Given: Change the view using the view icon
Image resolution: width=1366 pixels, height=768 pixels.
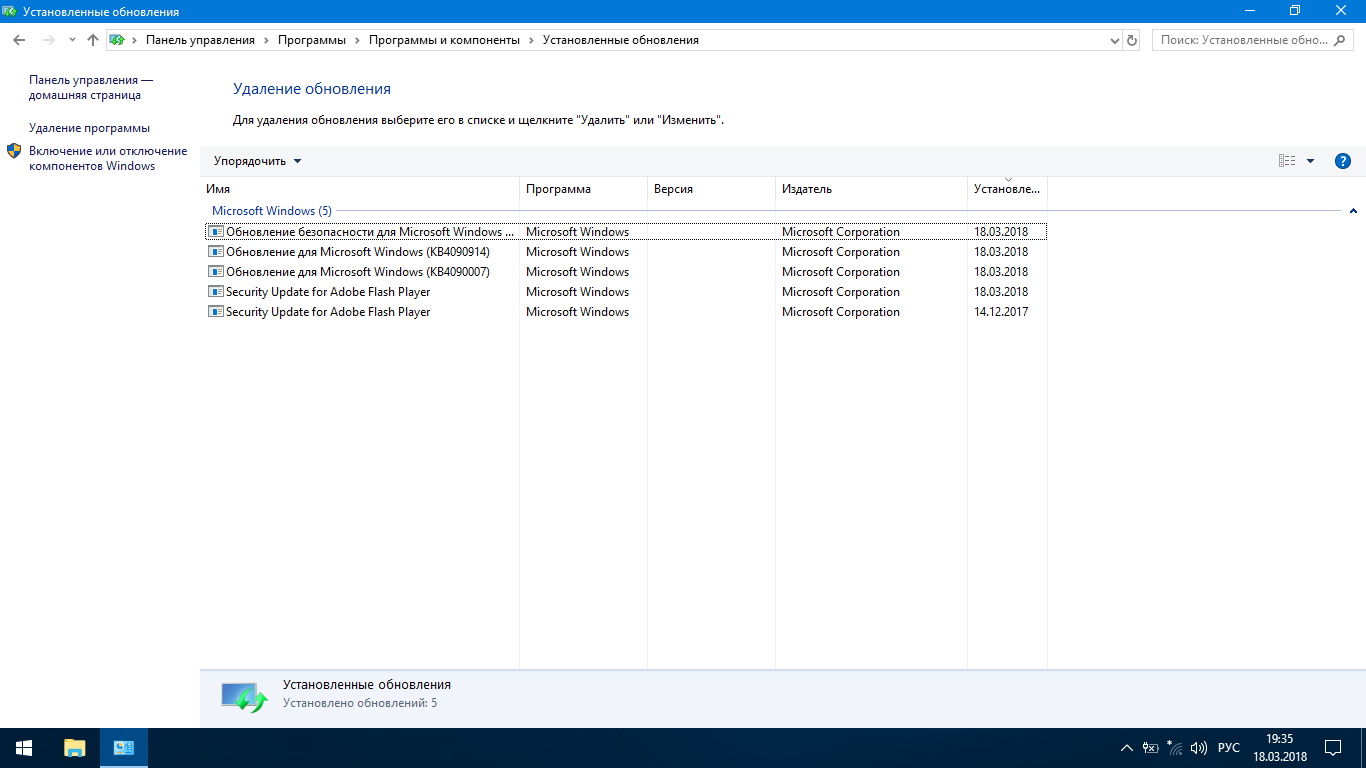Looking at the screenshot, I should click(x=1287, y=161).
